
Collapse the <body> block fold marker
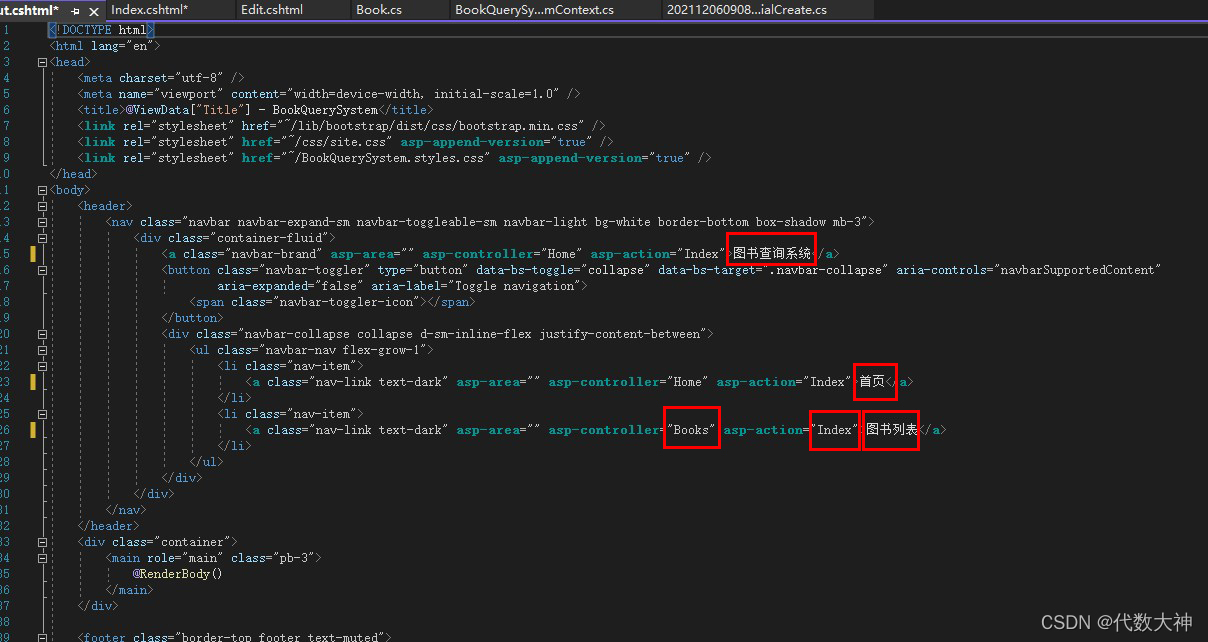pyautogui.click(x=42, y=190)
